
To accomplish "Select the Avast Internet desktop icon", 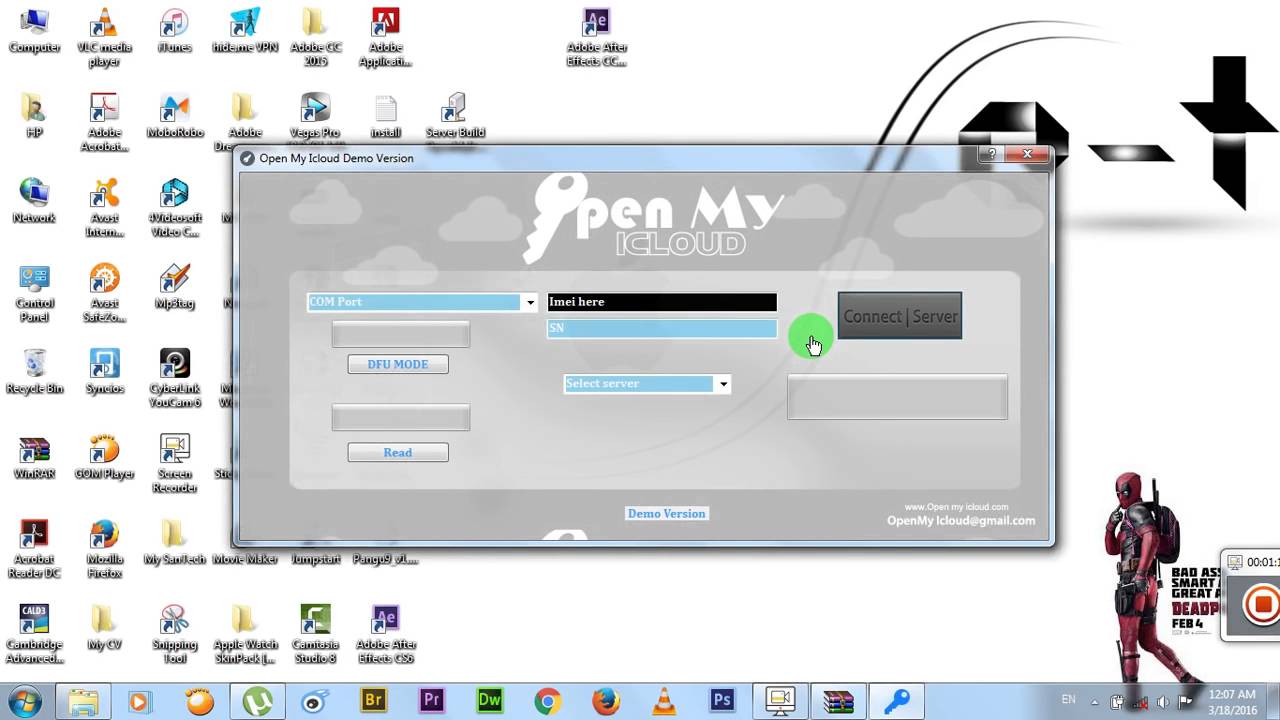I will pyautogui.click(x=104, y=208).
